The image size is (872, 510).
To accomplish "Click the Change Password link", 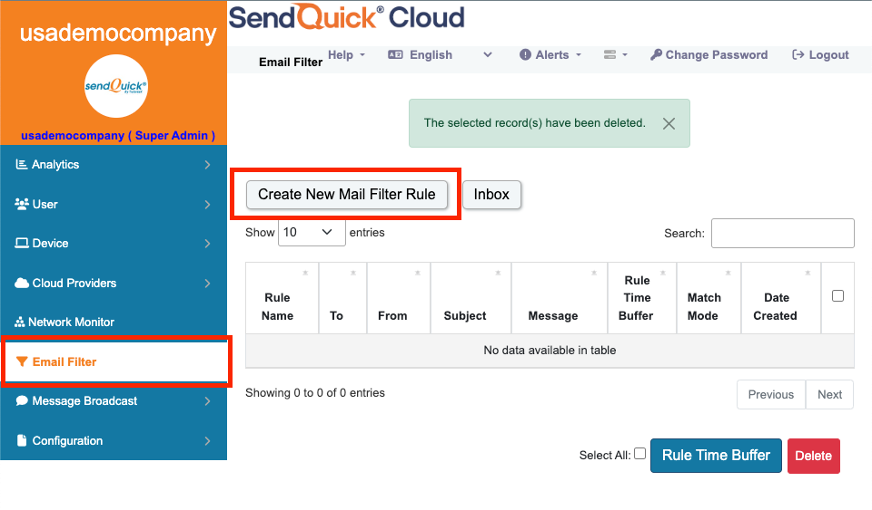I will pyautogui.click(x=709, y=55).
